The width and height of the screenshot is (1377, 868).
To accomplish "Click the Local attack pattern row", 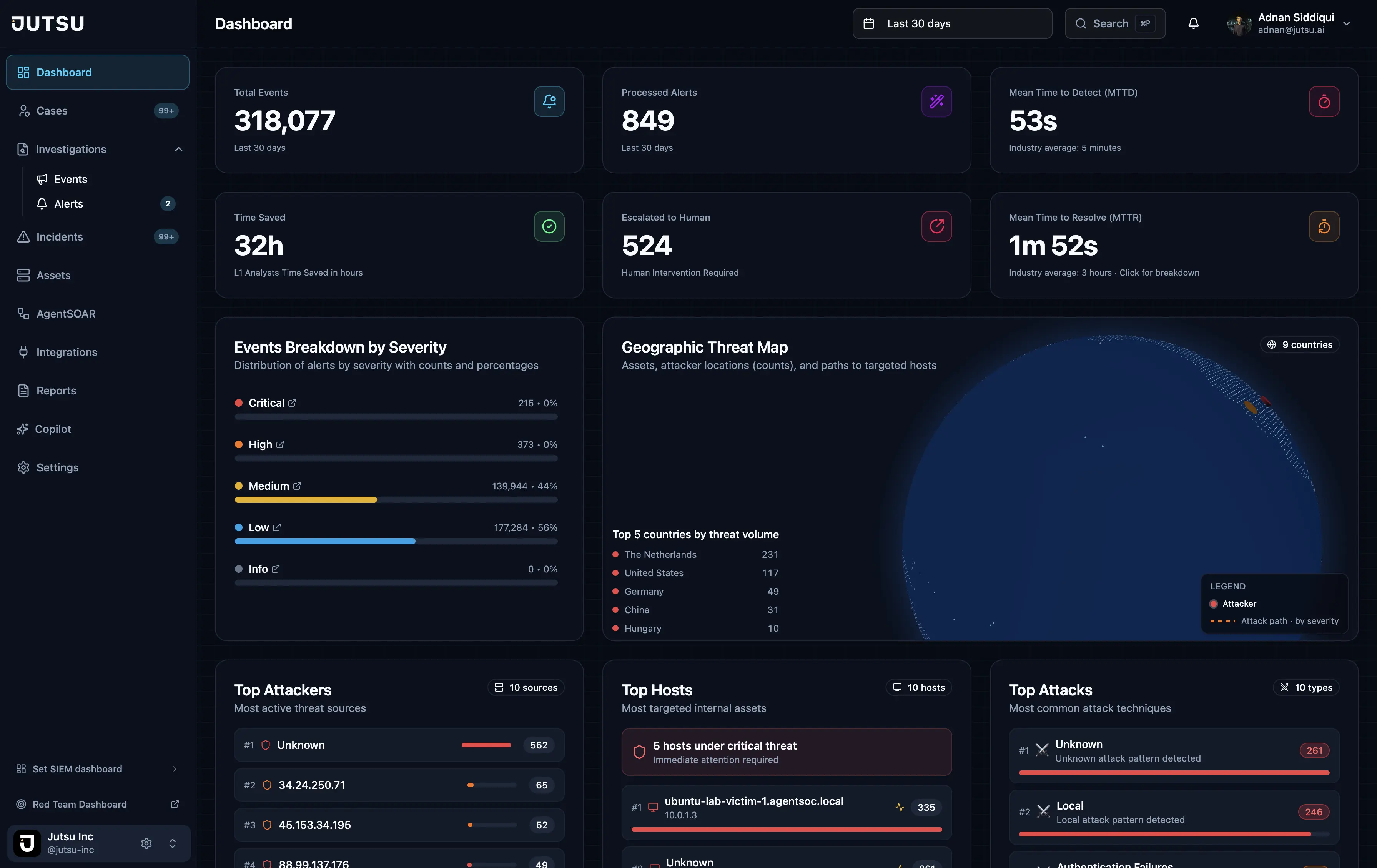I will point(1174,816).
